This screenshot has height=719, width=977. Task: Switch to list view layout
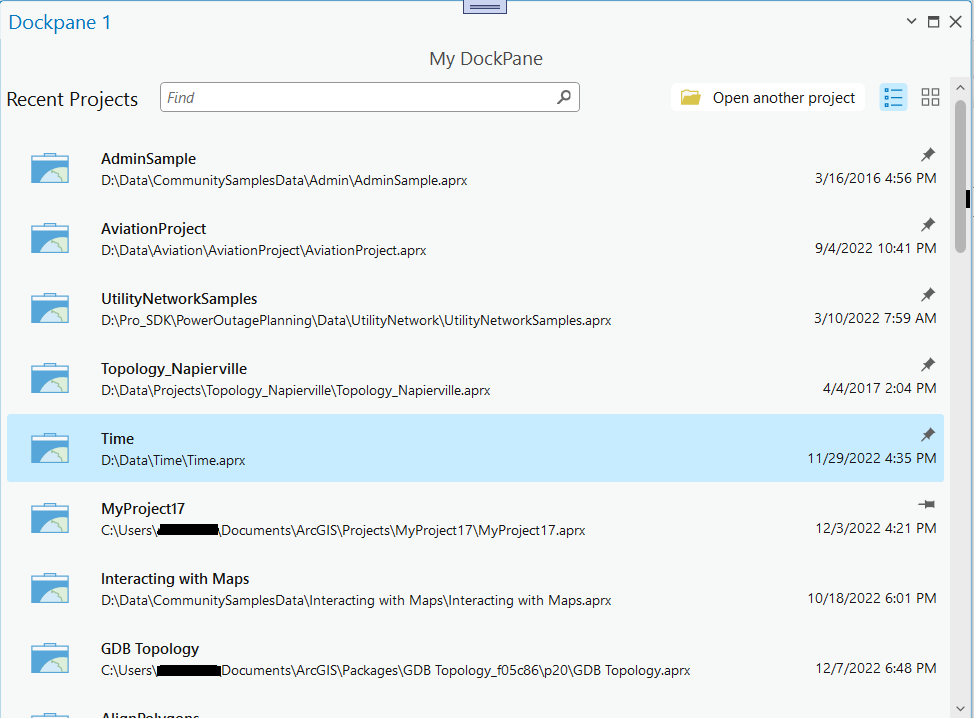(893, 97)
